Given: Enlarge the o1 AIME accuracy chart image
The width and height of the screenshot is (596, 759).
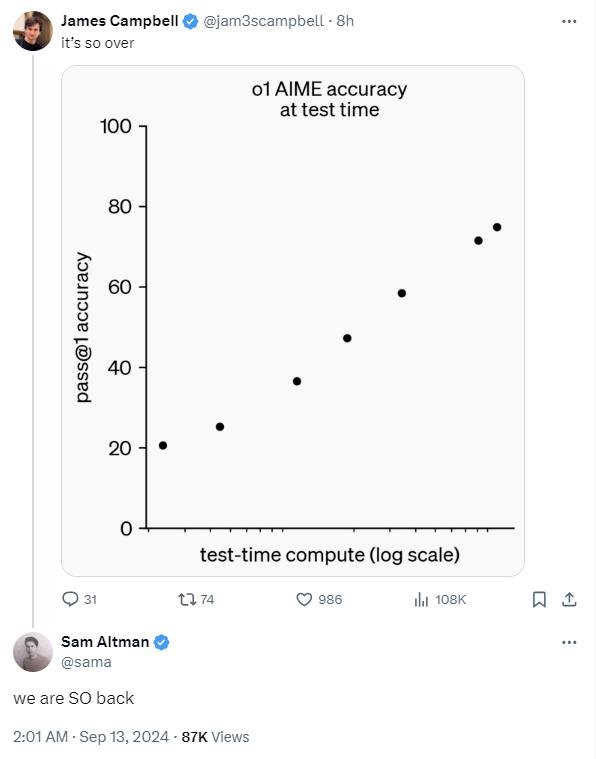Looking at the screenshot, I should (x=293, y=321).
